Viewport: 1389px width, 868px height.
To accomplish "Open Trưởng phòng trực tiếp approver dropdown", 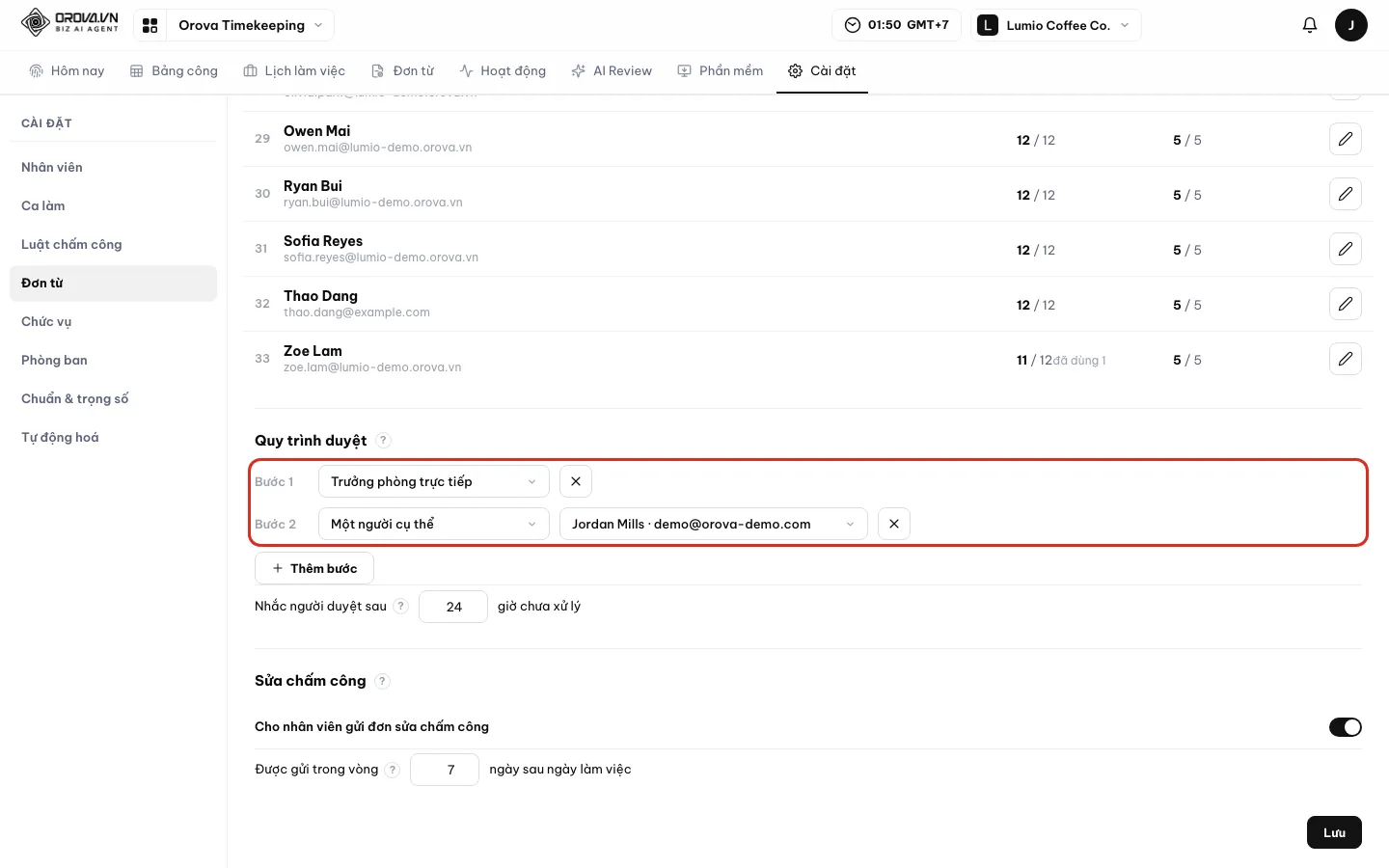I will coord(433,481).
